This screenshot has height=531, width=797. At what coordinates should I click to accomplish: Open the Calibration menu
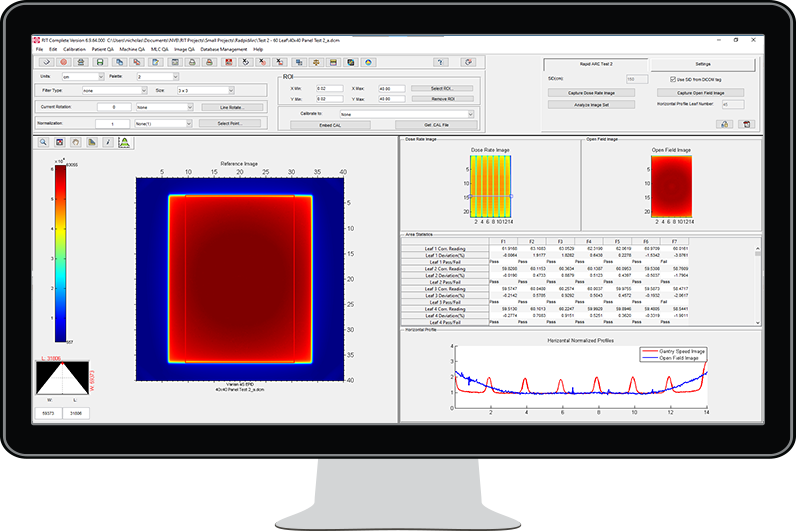point(74,49)
